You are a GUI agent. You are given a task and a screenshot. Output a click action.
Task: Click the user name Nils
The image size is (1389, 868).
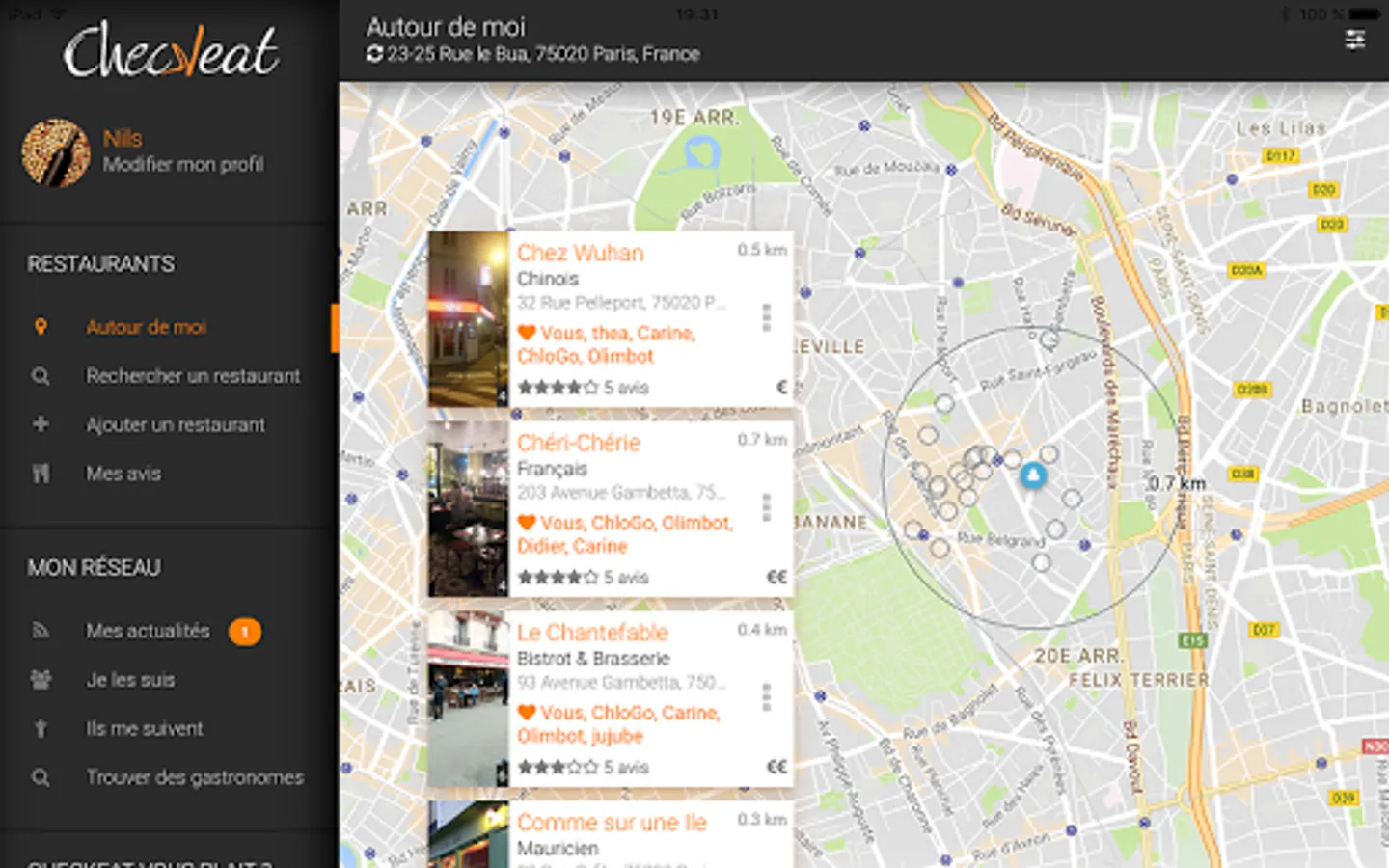coord(123,139)
